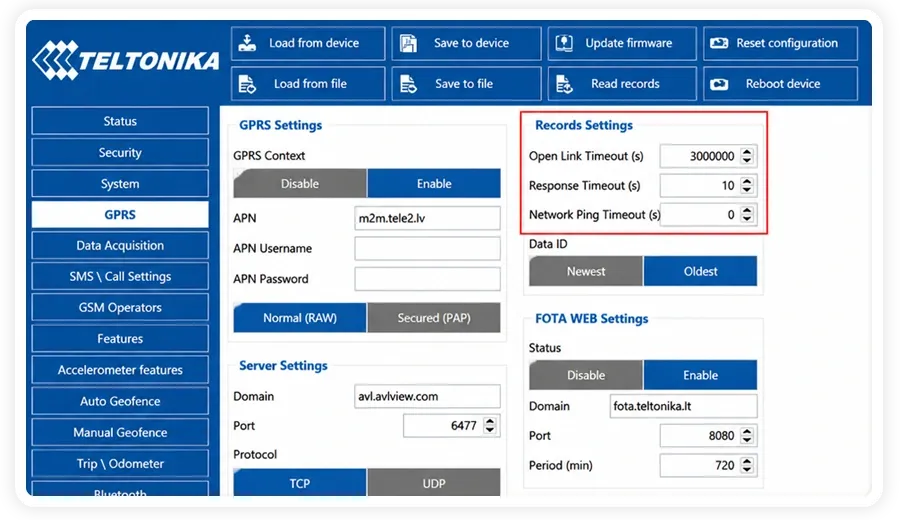Click Read records button text
The image size is (900, 520).
tap(625, 84)
